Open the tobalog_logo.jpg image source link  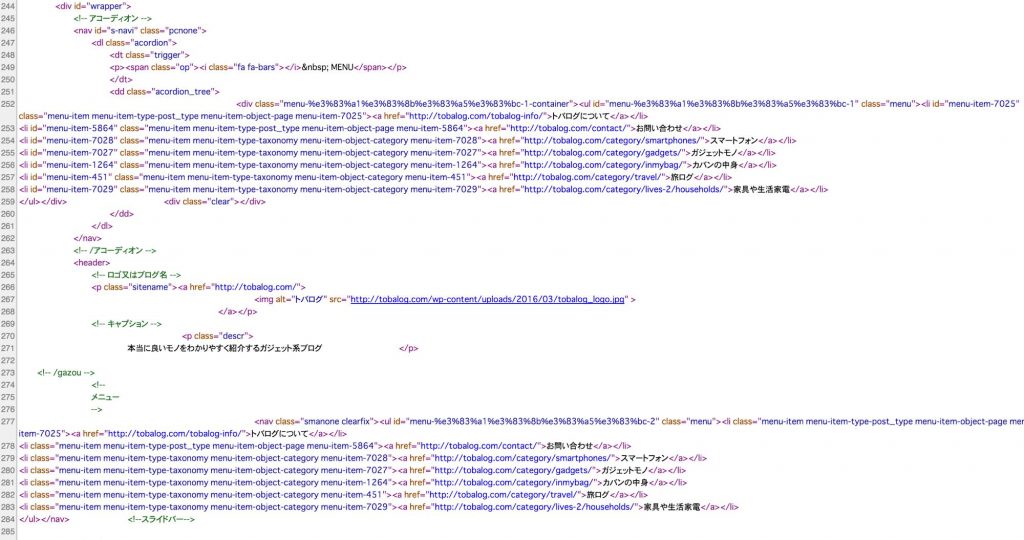point(487,298)
